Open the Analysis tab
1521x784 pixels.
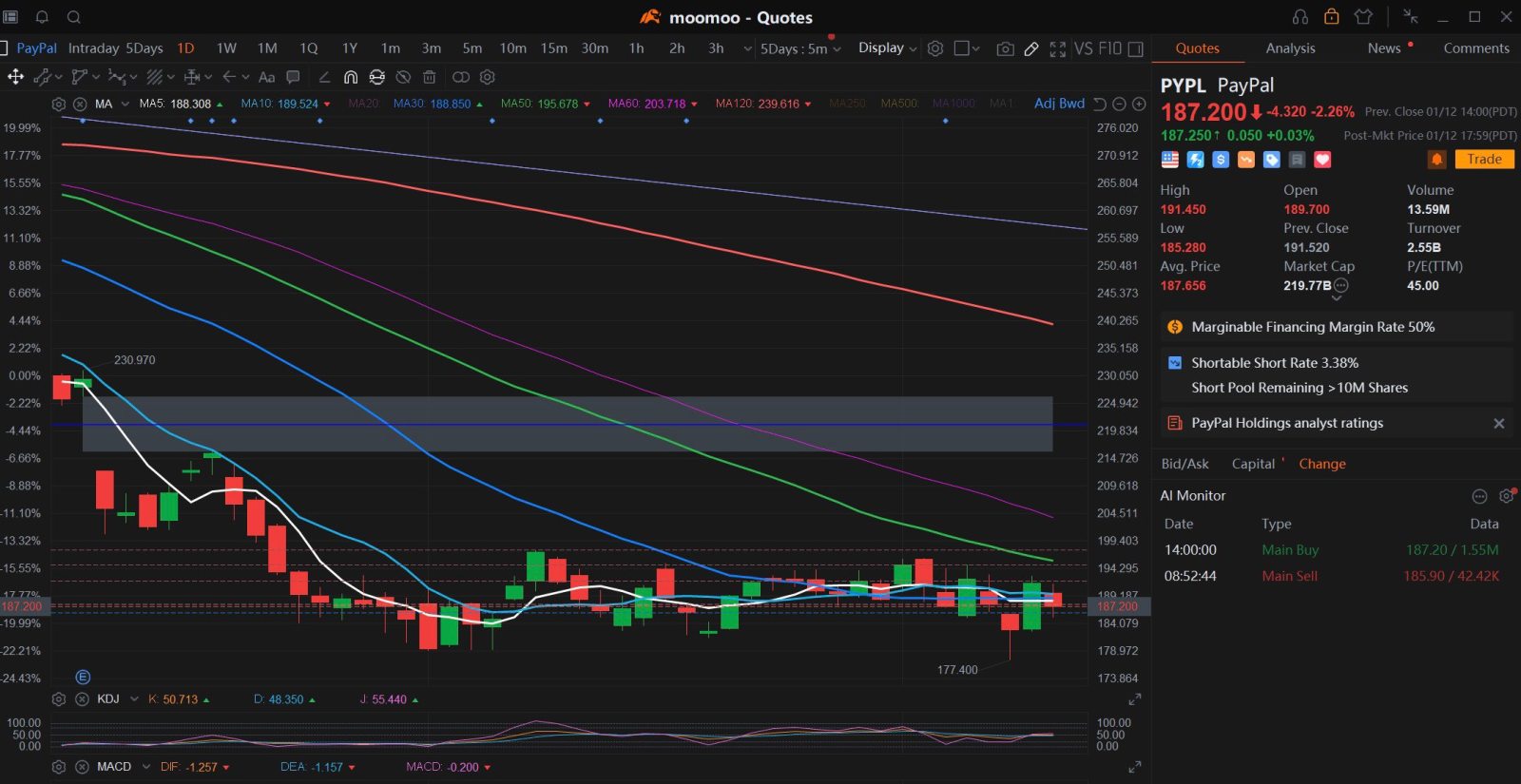(1290, 48)
